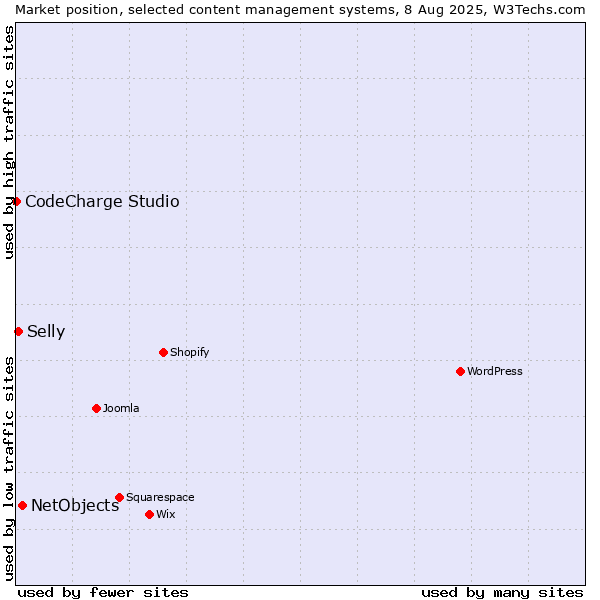The width and height of the screenshot is (600, 600).
Task: Click the chart title mentioning W3Techs.com
Action: point(300,10)
